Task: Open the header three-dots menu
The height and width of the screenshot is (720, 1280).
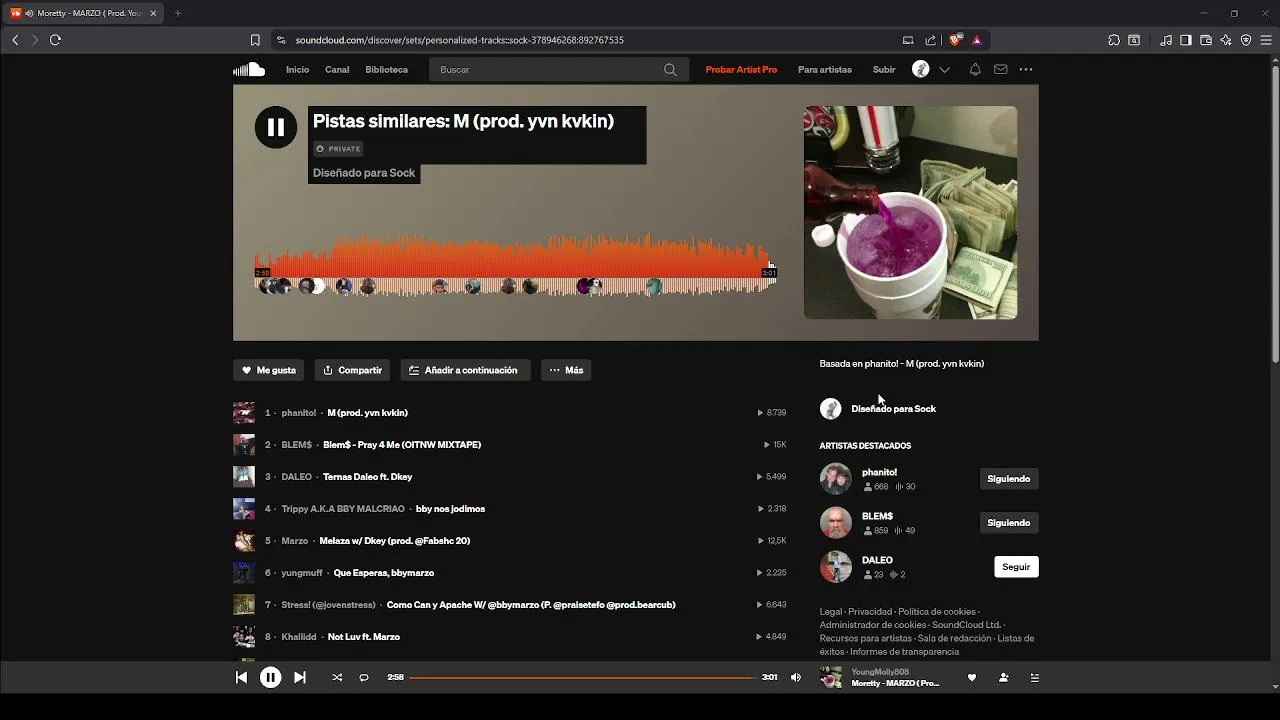Action: point(1026,70)
